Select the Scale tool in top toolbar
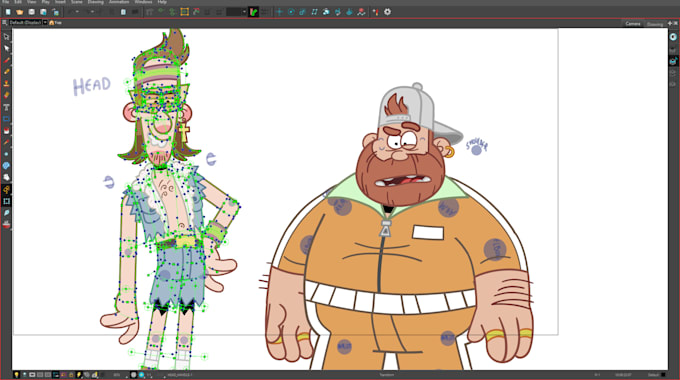The height and width of the screenshot is (380, 680). click(303, 12)
